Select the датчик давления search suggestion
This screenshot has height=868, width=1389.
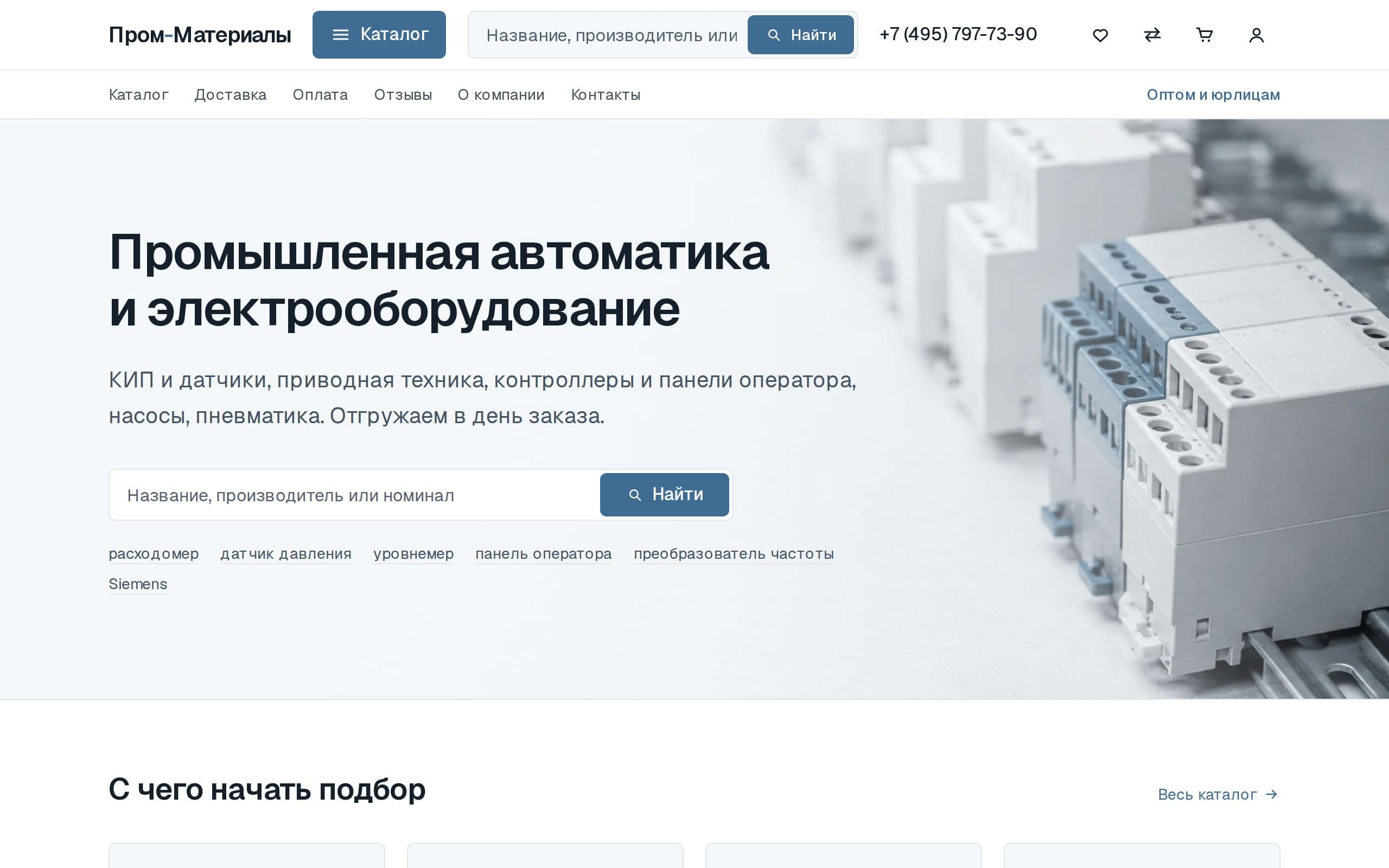point(286,554)
